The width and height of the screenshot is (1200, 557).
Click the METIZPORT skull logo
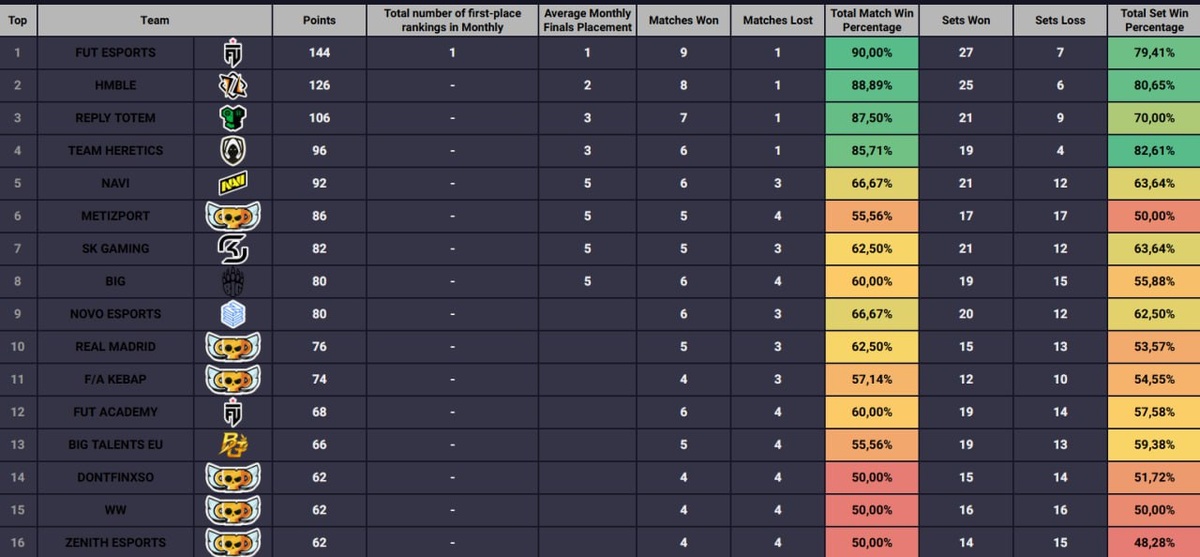(232, 216)
